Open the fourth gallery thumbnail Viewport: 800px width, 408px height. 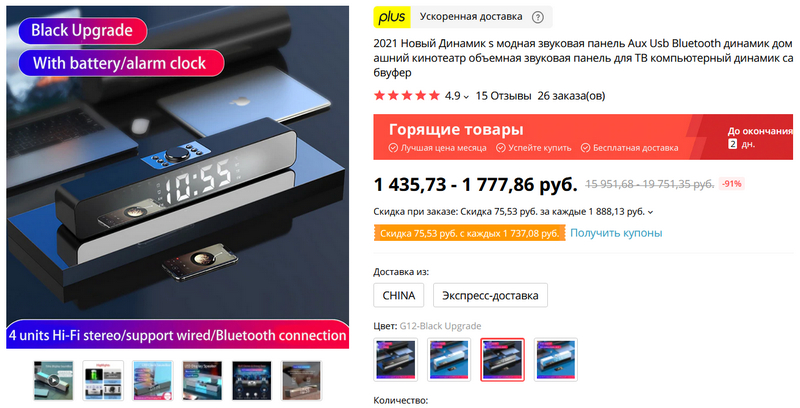pyautogui.click(x=202, y=380)
